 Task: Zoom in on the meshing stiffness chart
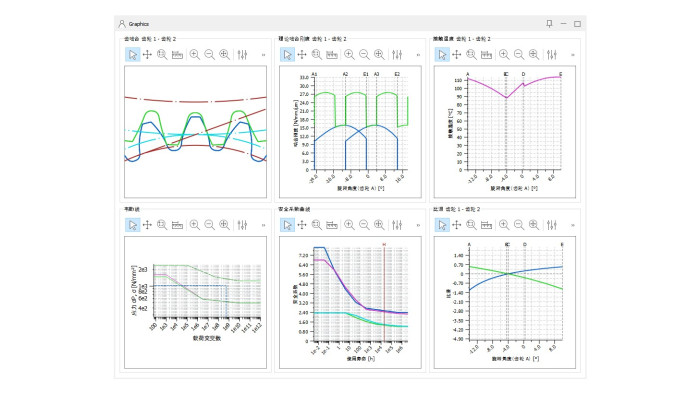(x=350, y=54)
